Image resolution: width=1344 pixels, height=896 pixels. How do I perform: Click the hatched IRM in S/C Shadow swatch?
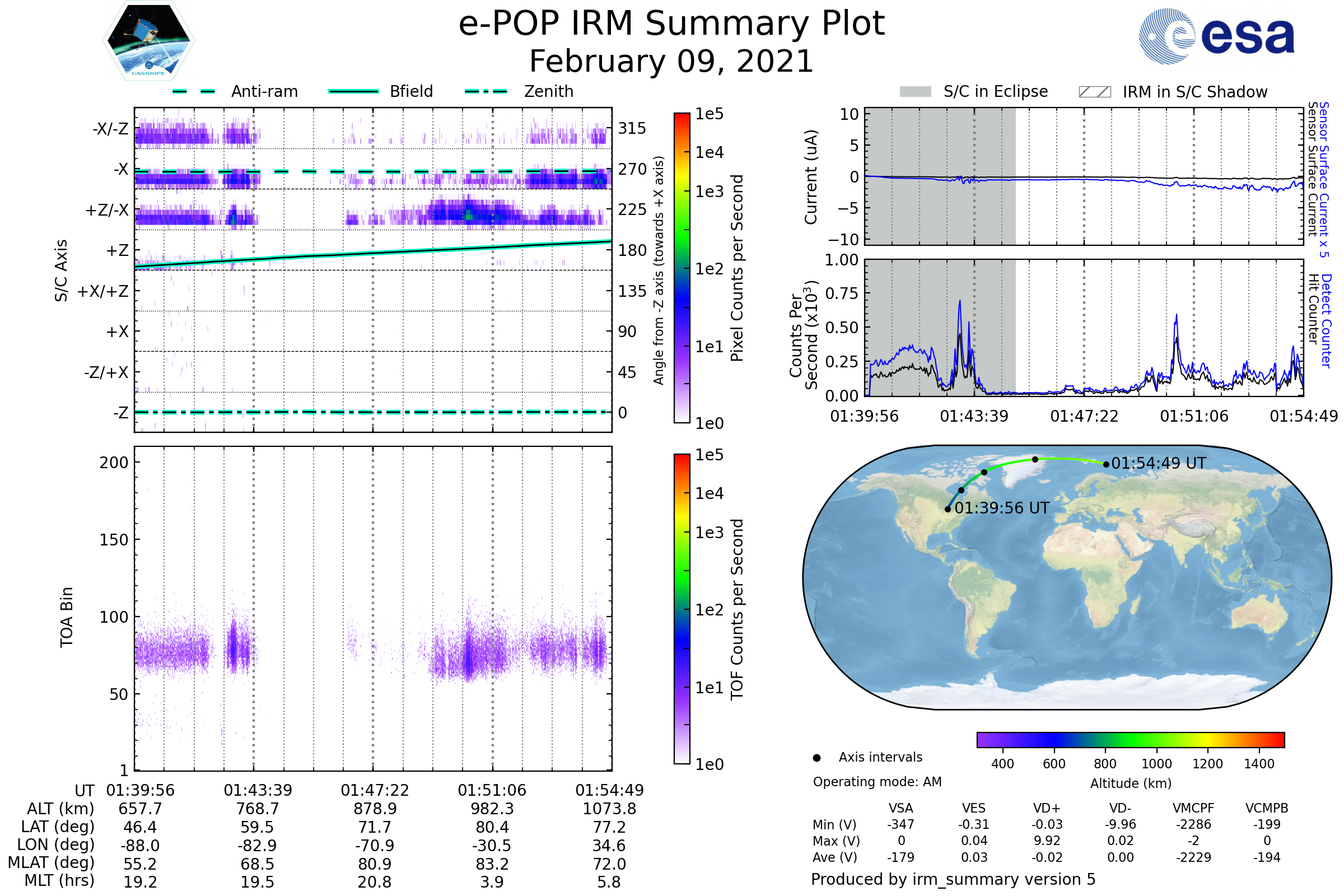click(1094, 92)
